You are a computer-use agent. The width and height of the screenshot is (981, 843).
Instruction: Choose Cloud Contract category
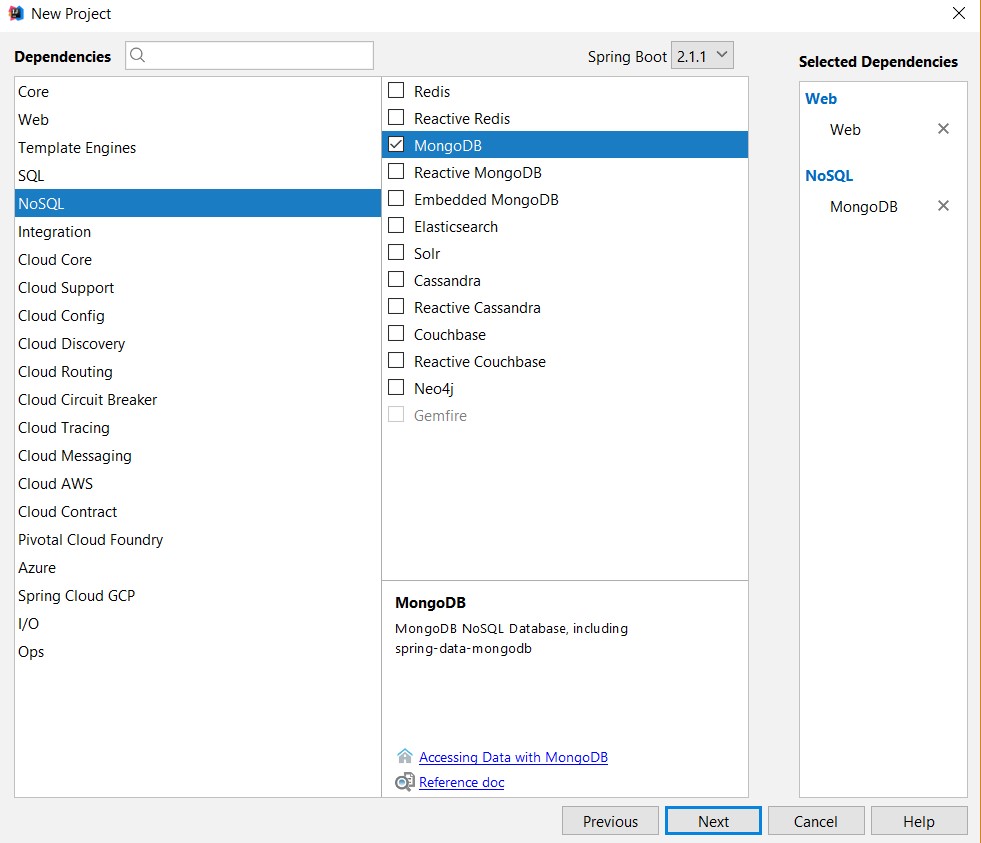tap(198, 511)
